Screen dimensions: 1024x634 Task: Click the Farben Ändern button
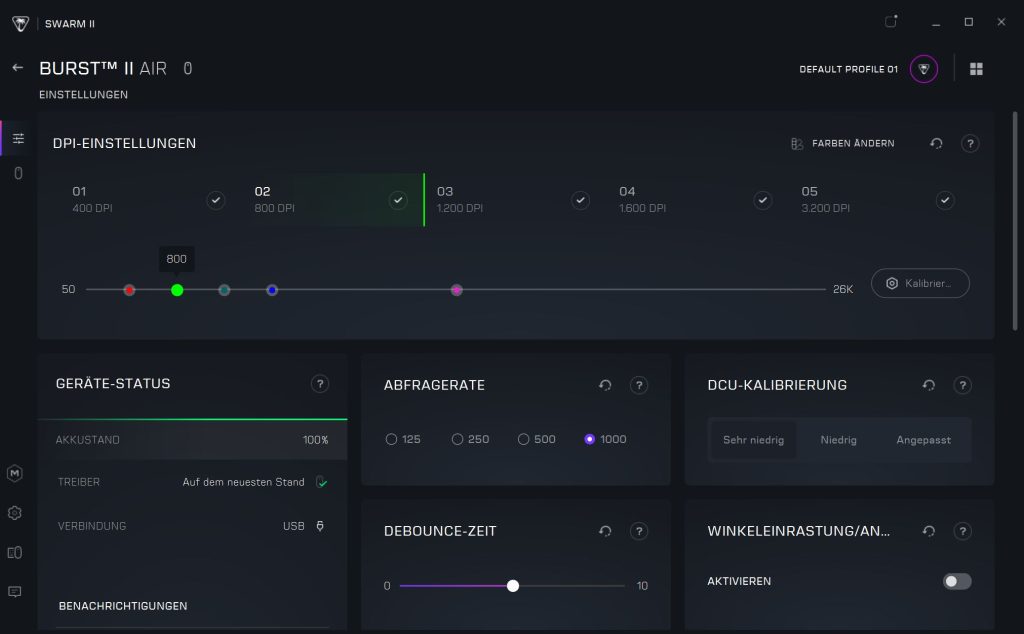[x=842, y=144]
